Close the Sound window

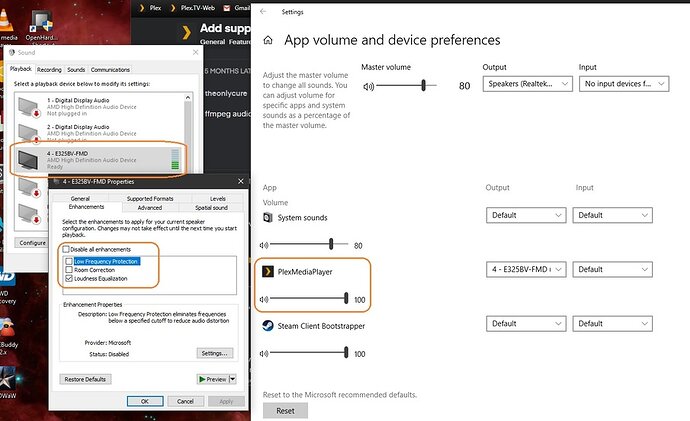[x=195, y=52]
